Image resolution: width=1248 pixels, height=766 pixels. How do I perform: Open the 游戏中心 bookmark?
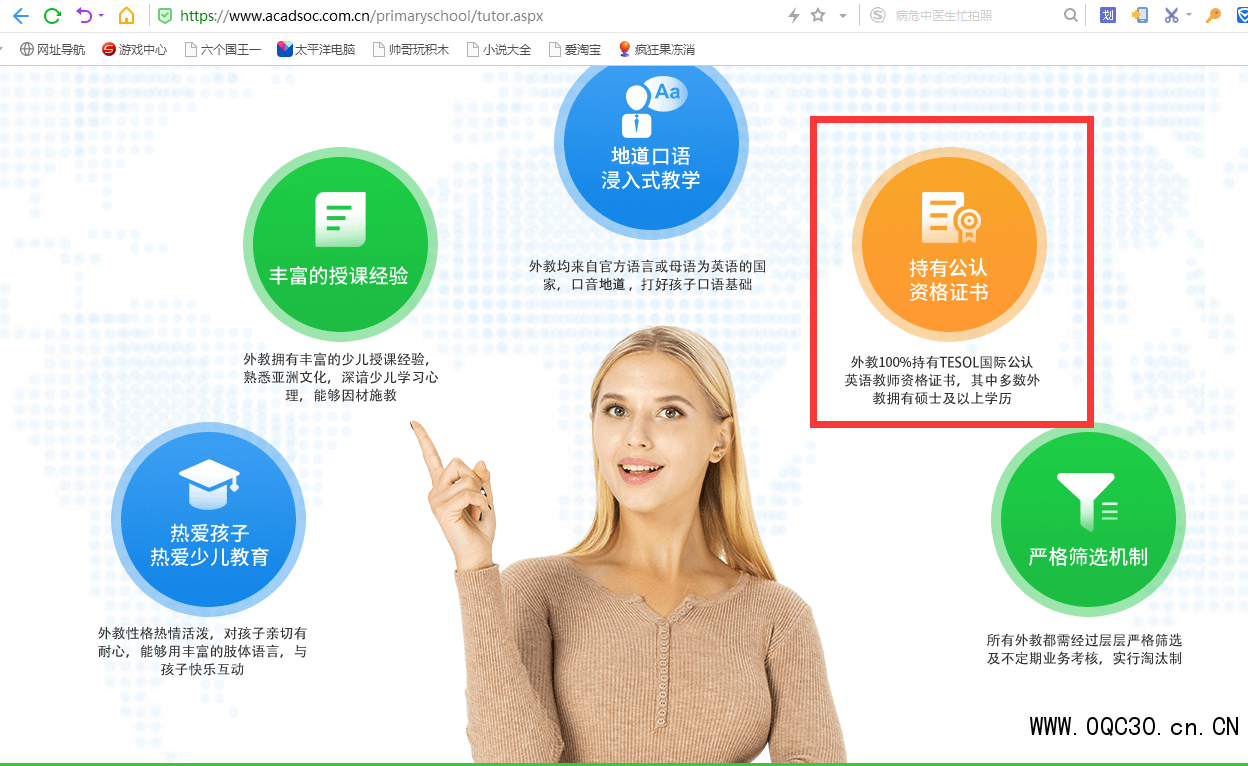(135, 49)
